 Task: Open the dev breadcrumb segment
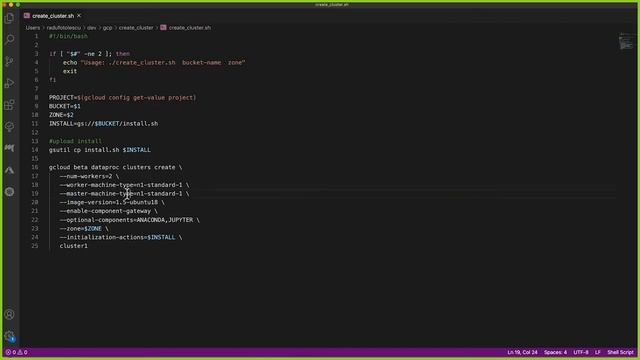click(91, 28)
